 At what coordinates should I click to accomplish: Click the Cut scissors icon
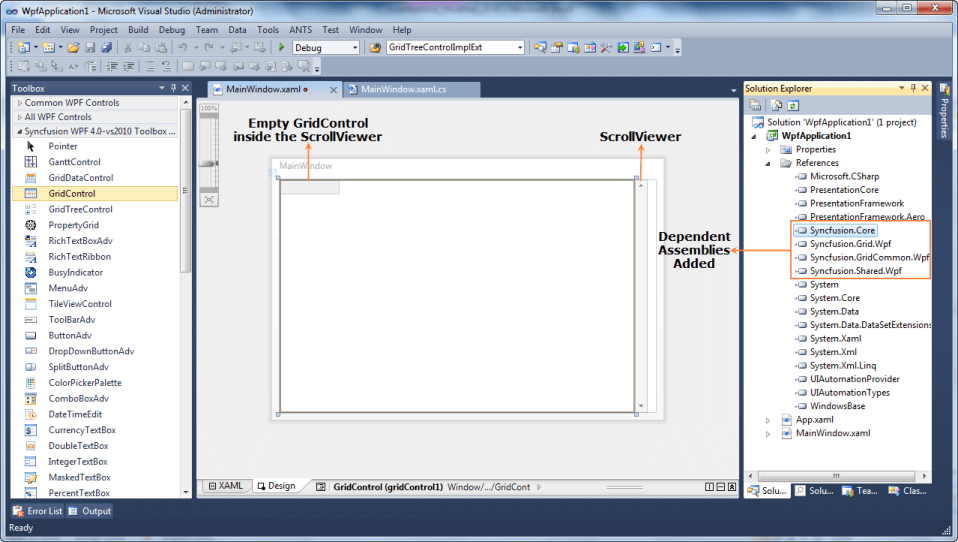pos(128,47)
